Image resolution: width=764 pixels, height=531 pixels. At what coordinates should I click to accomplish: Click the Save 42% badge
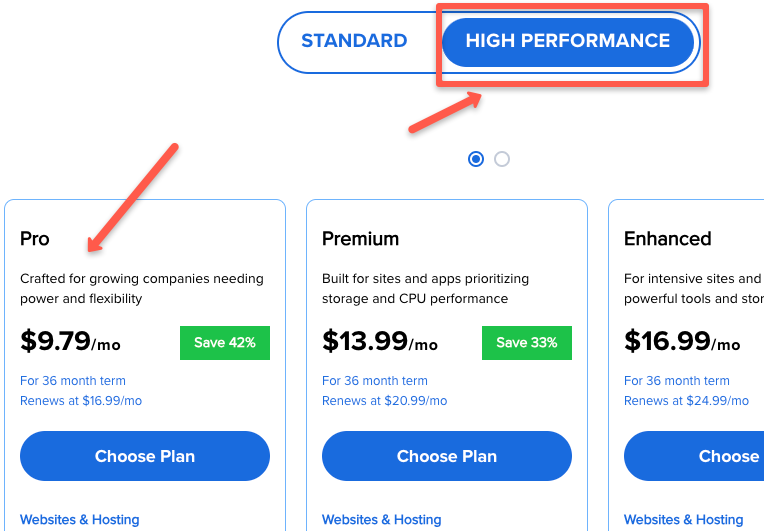pos(225,342)
